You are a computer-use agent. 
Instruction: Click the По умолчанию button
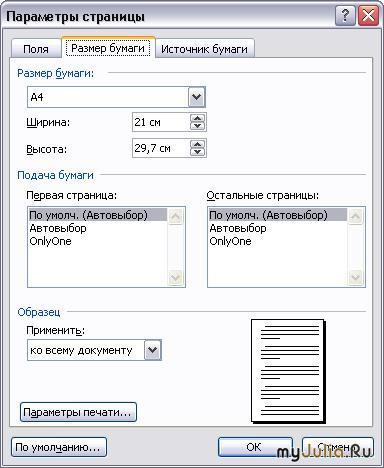(59, 447)
